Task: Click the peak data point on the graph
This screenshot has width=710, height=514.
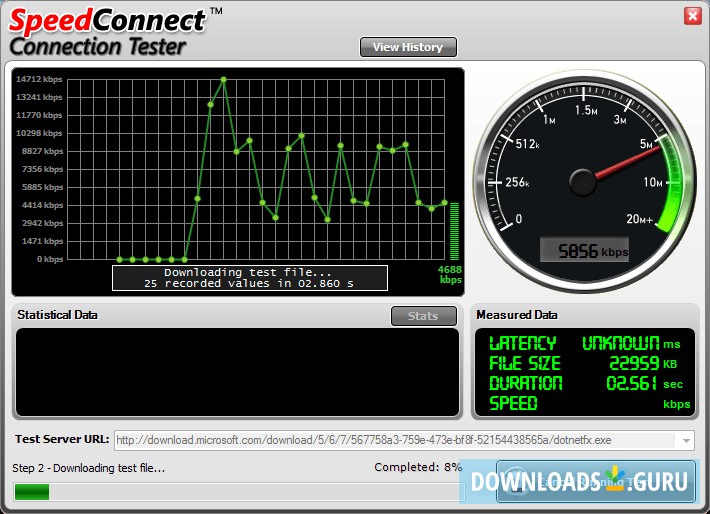Action: [x=224, y=80]
